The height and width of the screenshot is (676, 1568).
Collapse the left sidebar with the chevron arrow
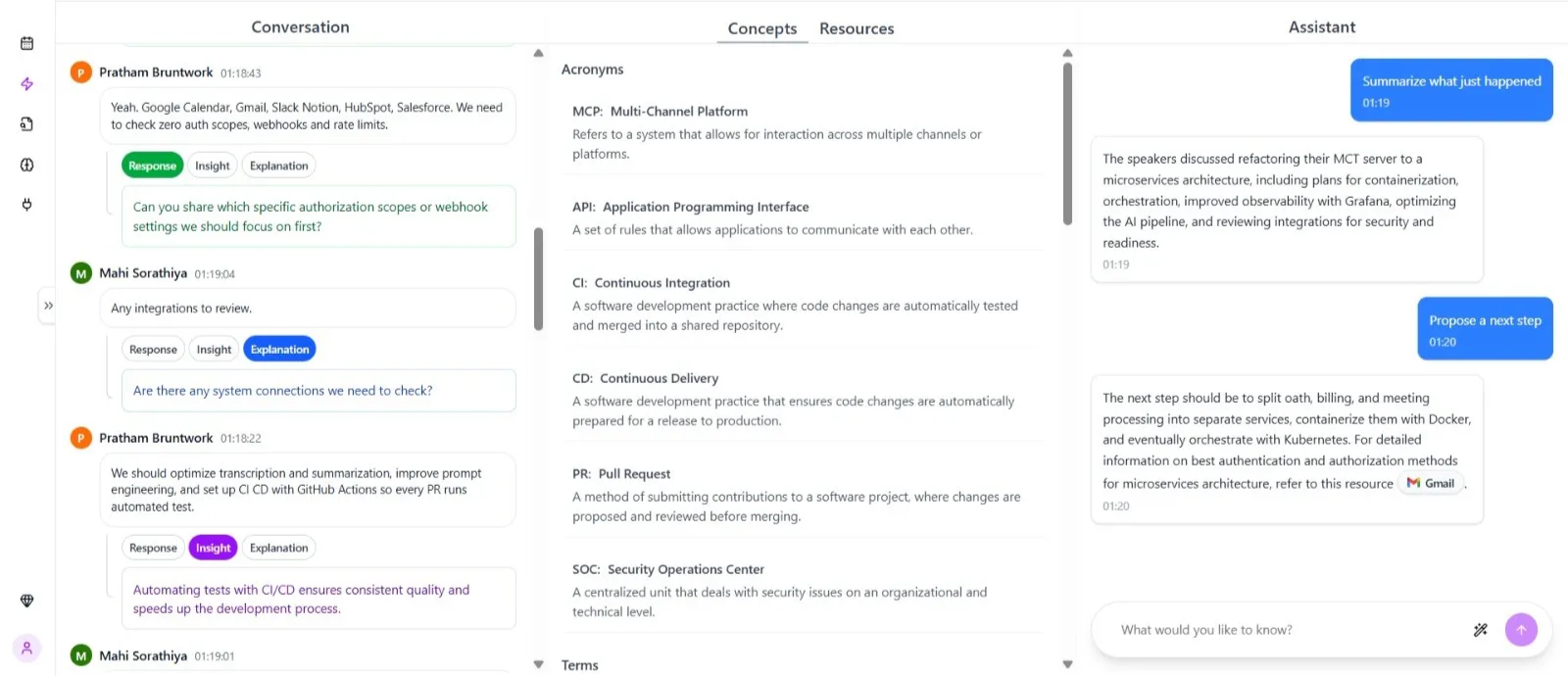[47, 305]
